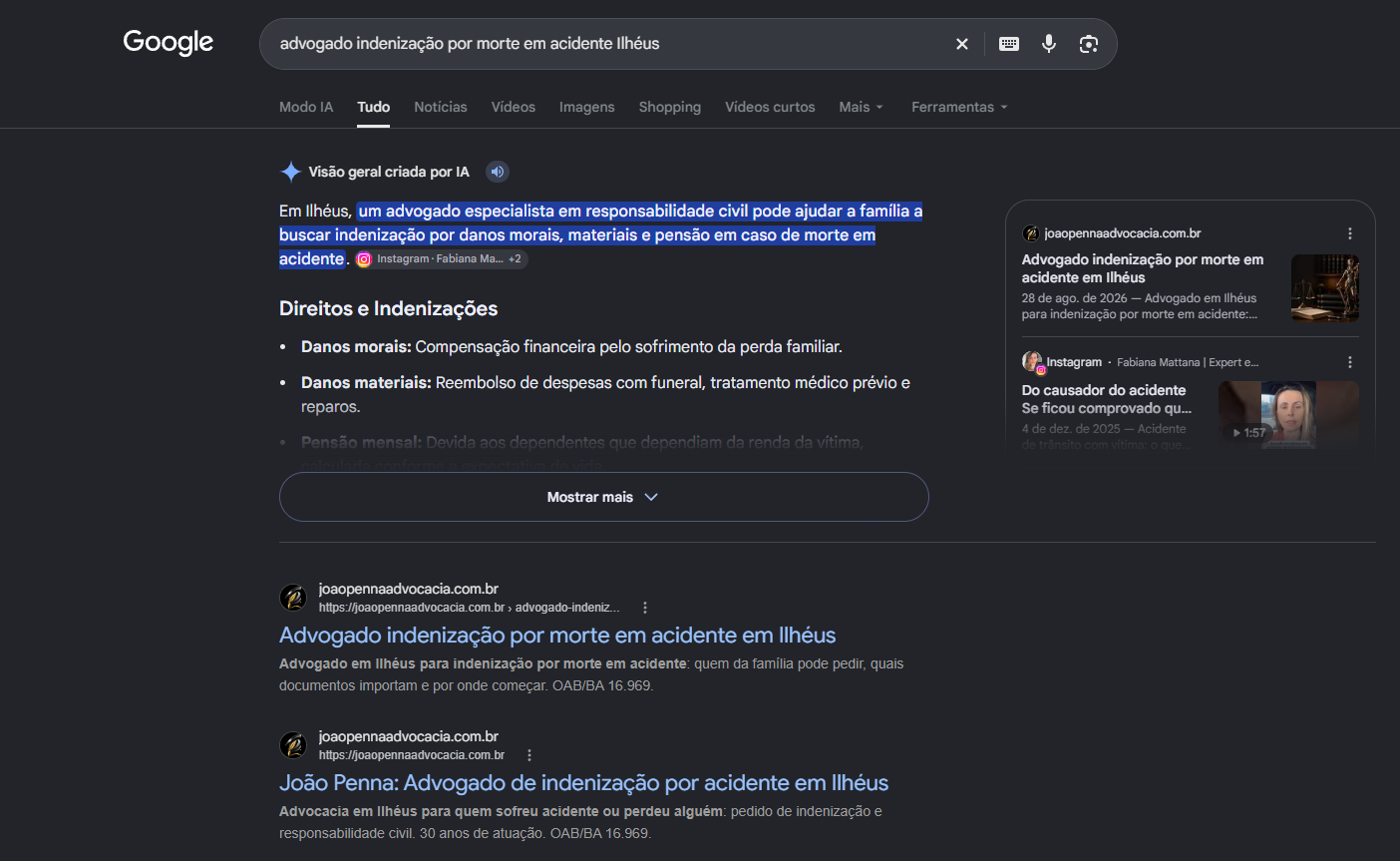The width and height of the screenshot is (1400, 861).
Task: Switch to the Imagens tab
Action: pos(587,107)
